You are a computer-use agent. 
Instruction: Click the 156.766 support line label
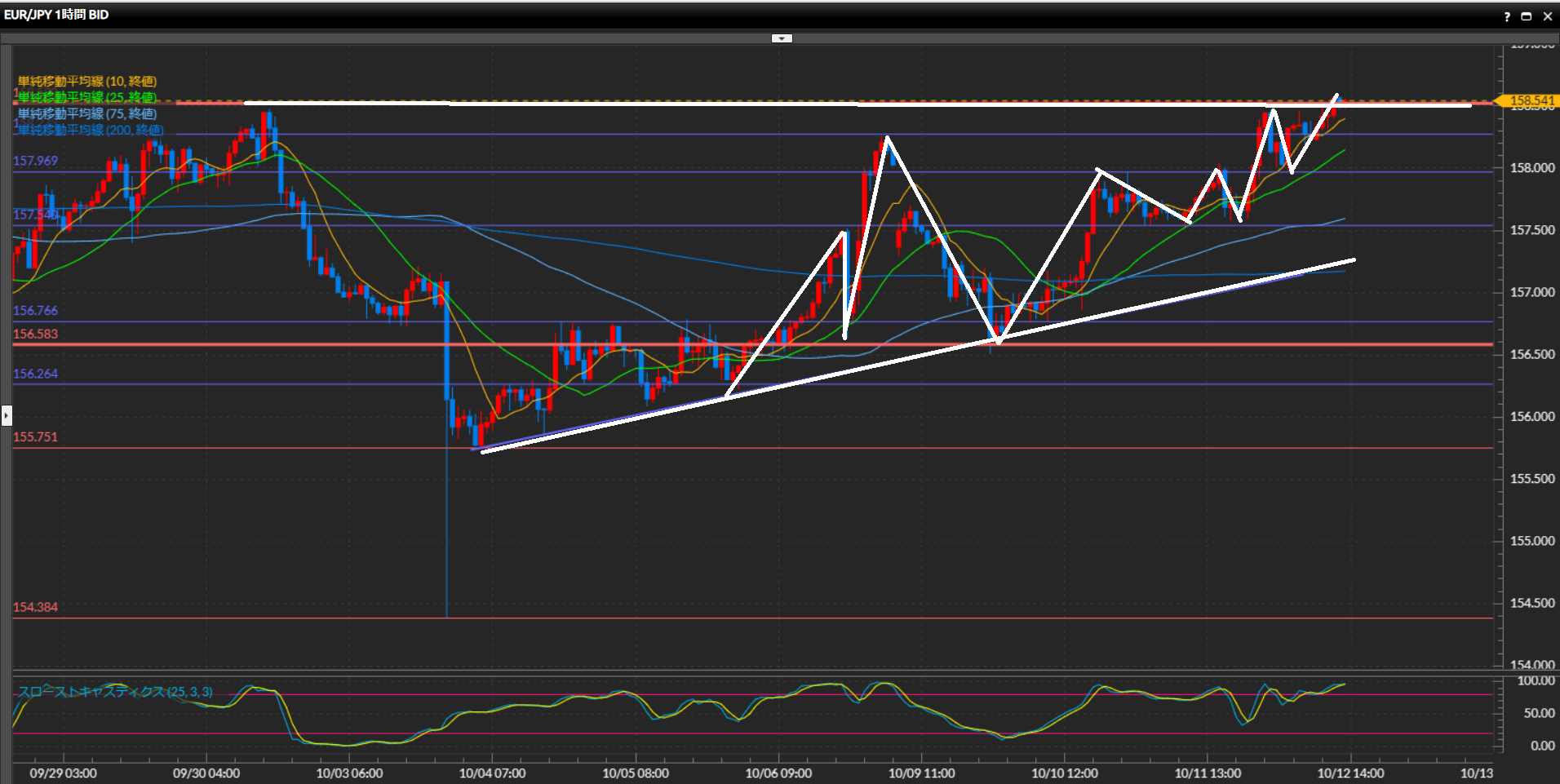[x=36, y=311]
